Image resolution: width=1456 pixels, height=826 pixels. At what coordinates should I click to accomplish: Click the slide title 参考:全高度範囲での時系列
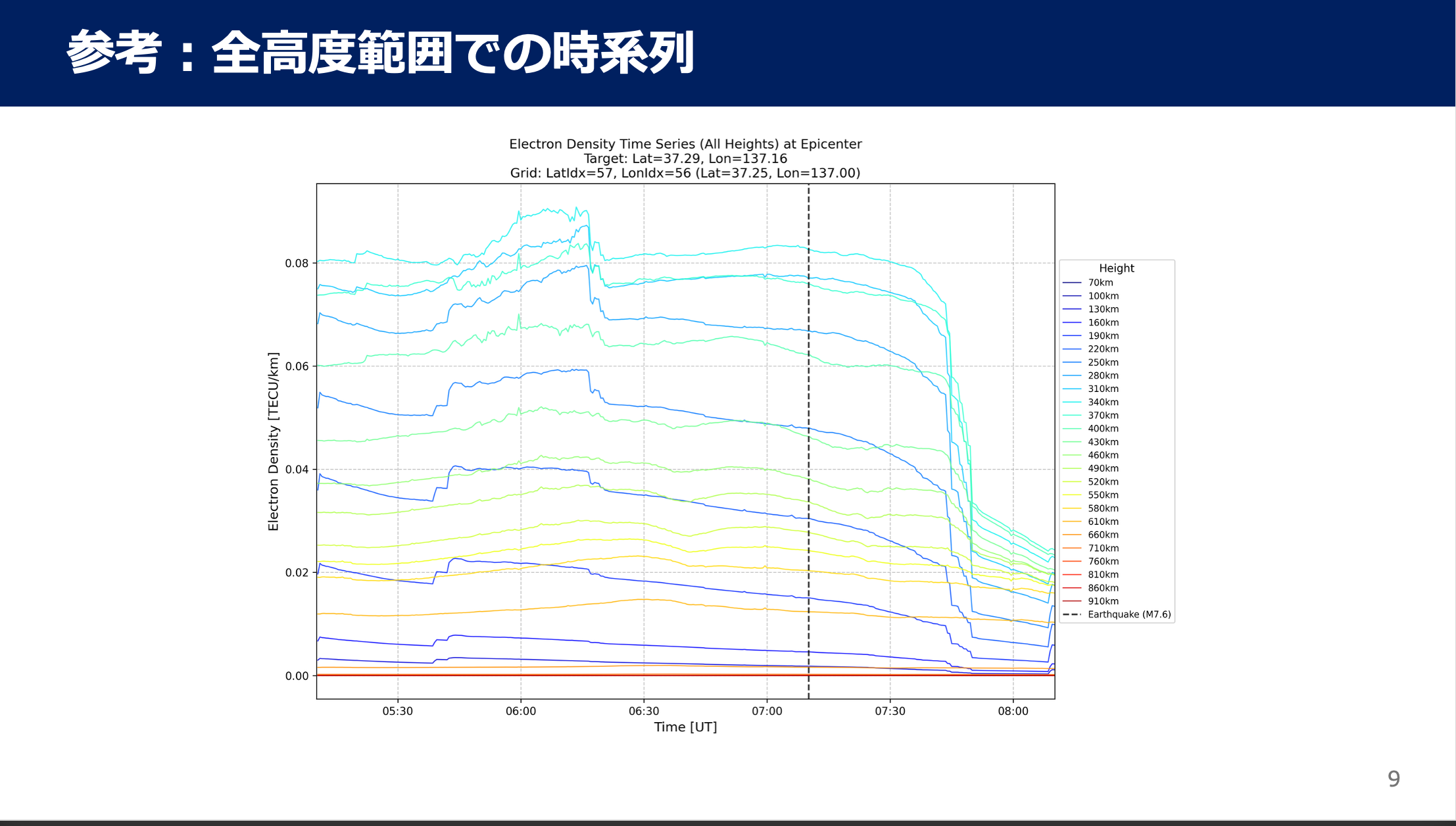(x=380, y=53)
